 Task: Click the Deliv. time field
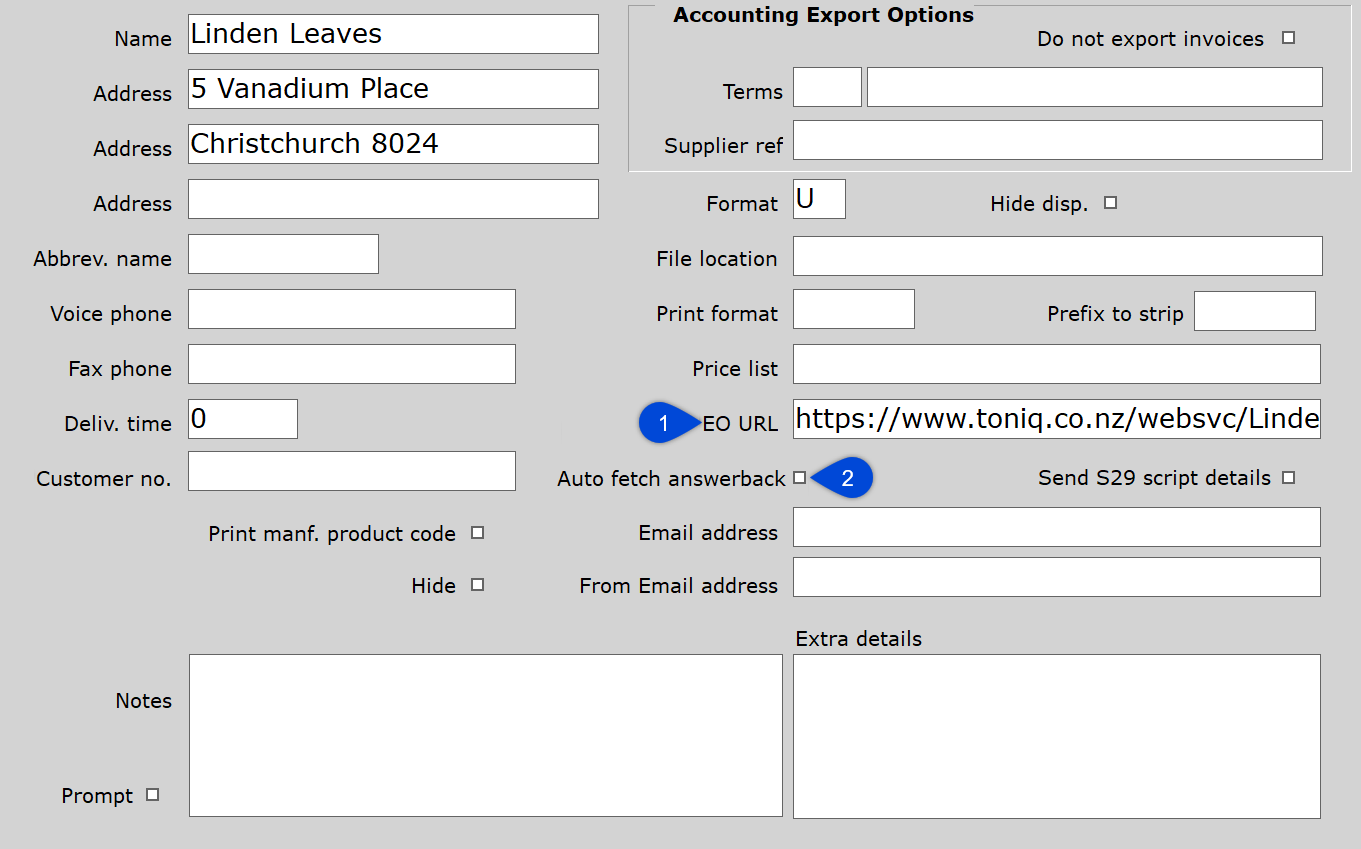[242, 419]
